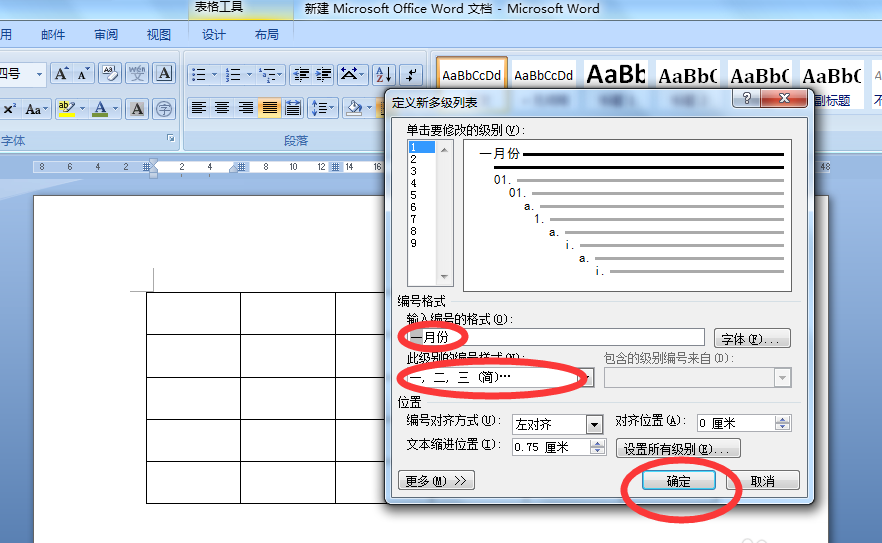The height and width of the screenshot is (543, 882).
Task: Open the Asian Layout tool
Action: click(352, 74)
